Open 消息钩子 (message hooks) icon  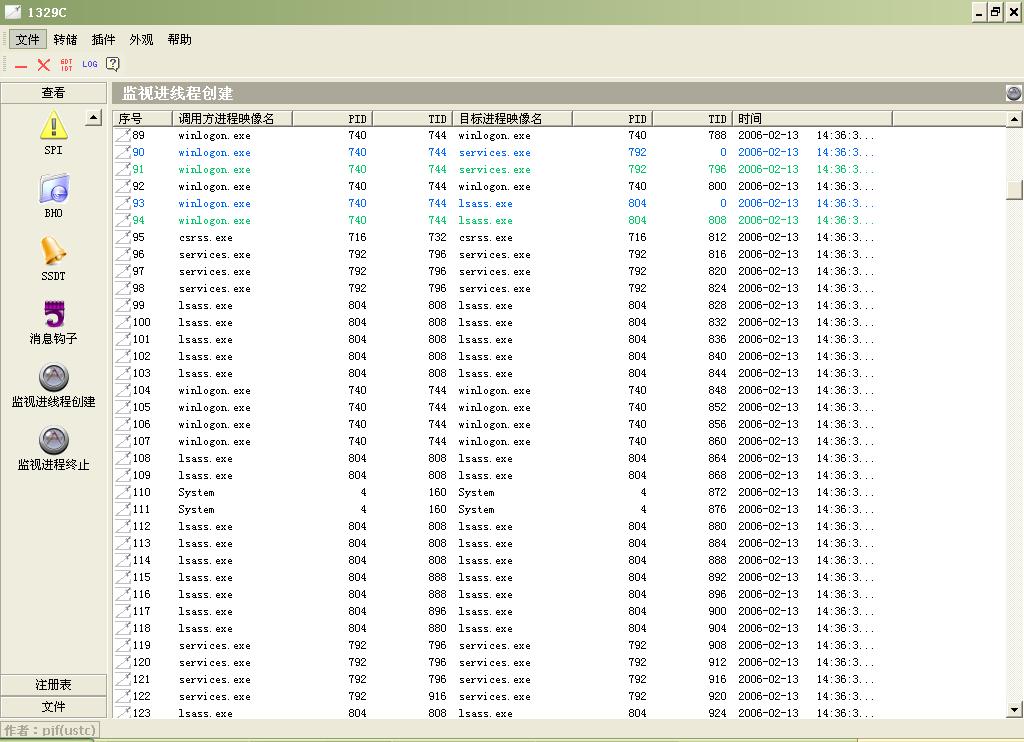[53, 314]
